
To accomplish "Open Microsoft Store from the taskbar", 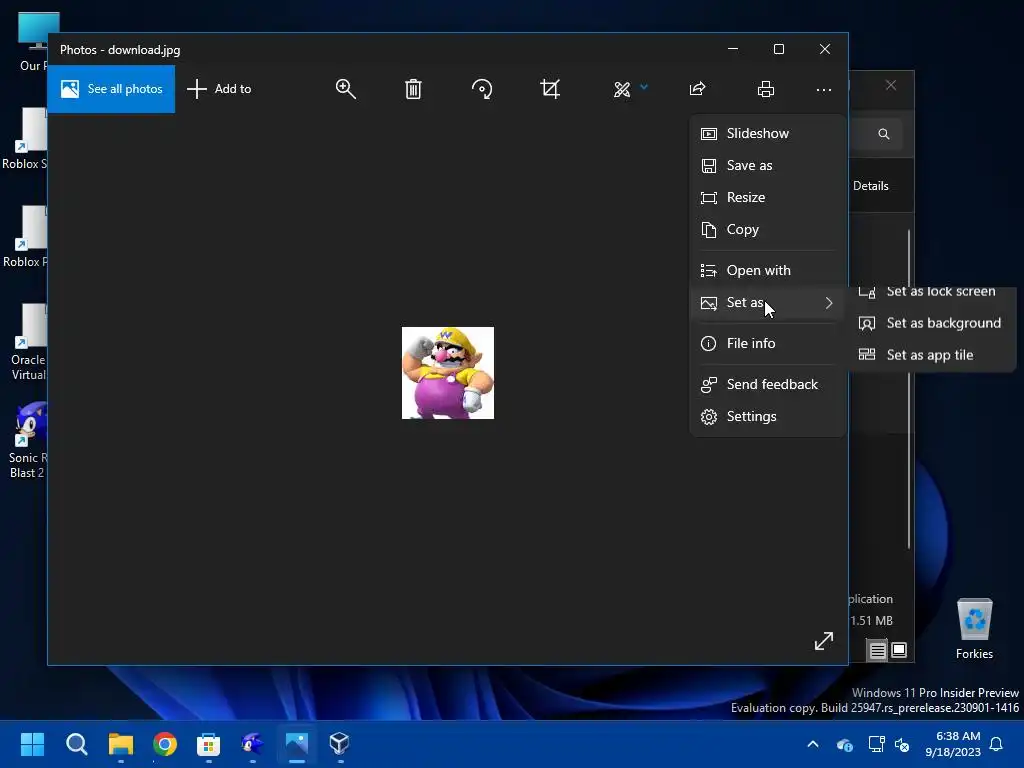I will coord(208,744).
